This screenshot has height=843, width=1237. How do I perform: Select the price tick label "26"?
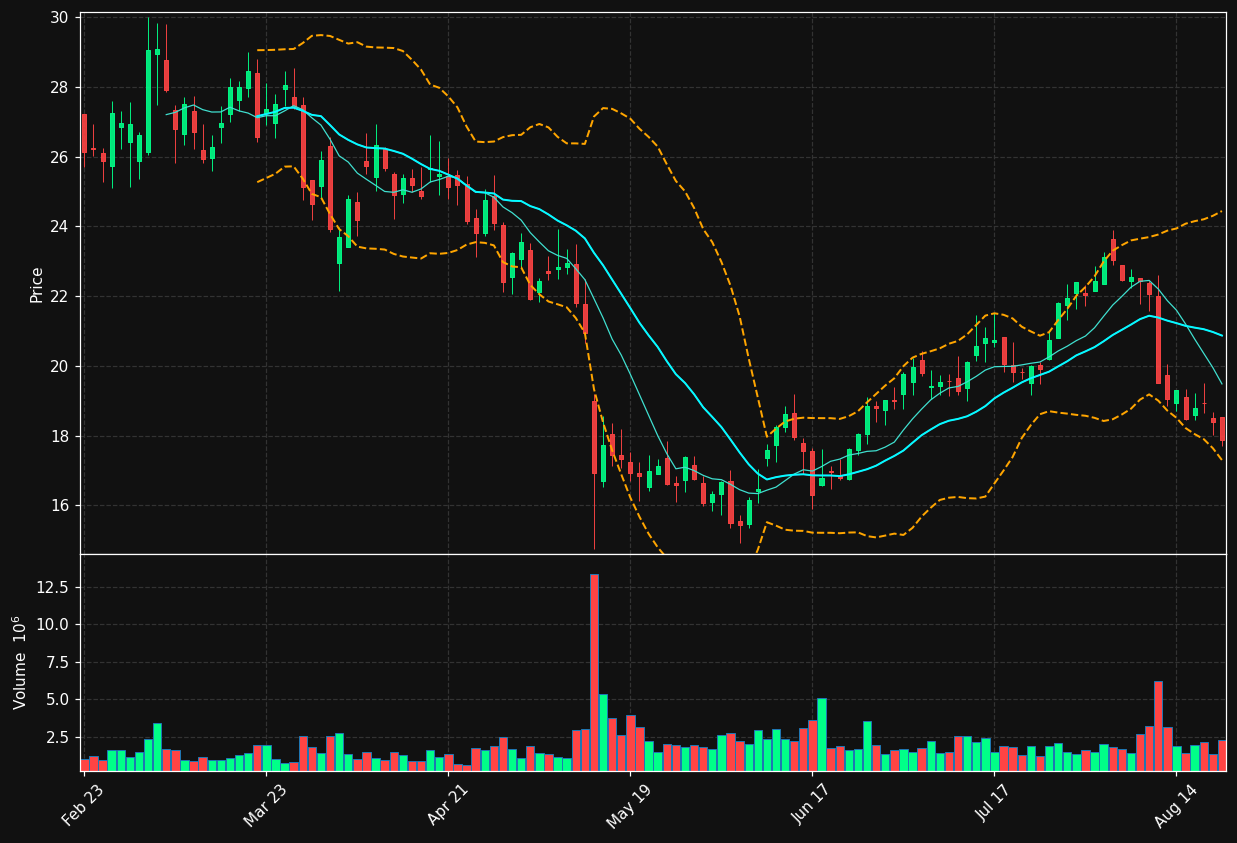coord(59,157)
